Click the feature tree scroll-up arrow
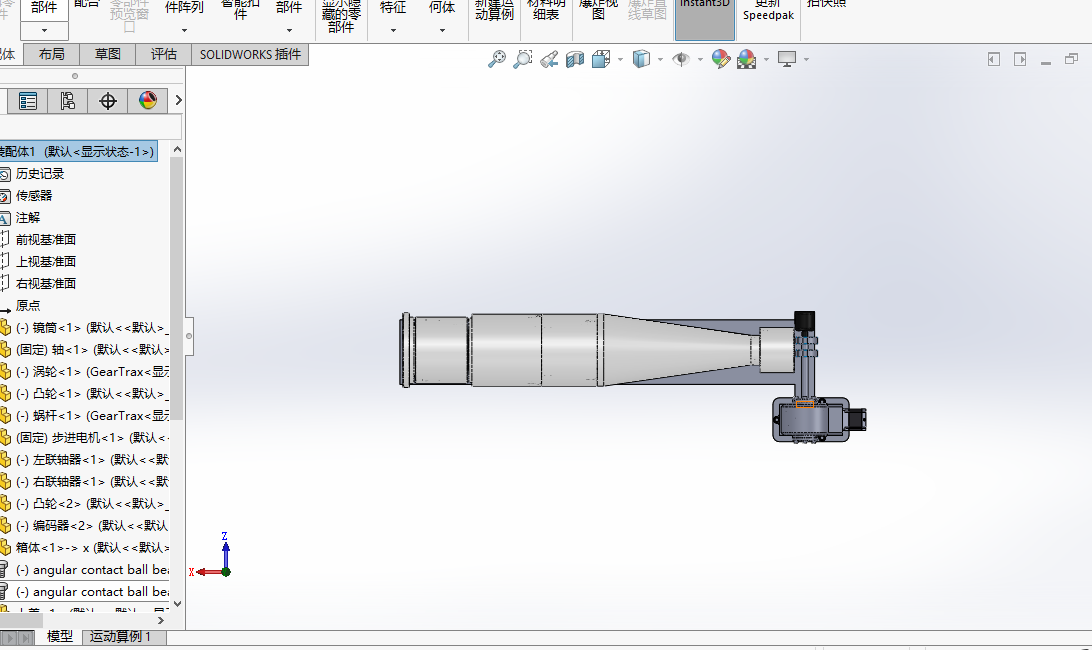This screenshot has height=650, width=1092. tap(177, 150)
